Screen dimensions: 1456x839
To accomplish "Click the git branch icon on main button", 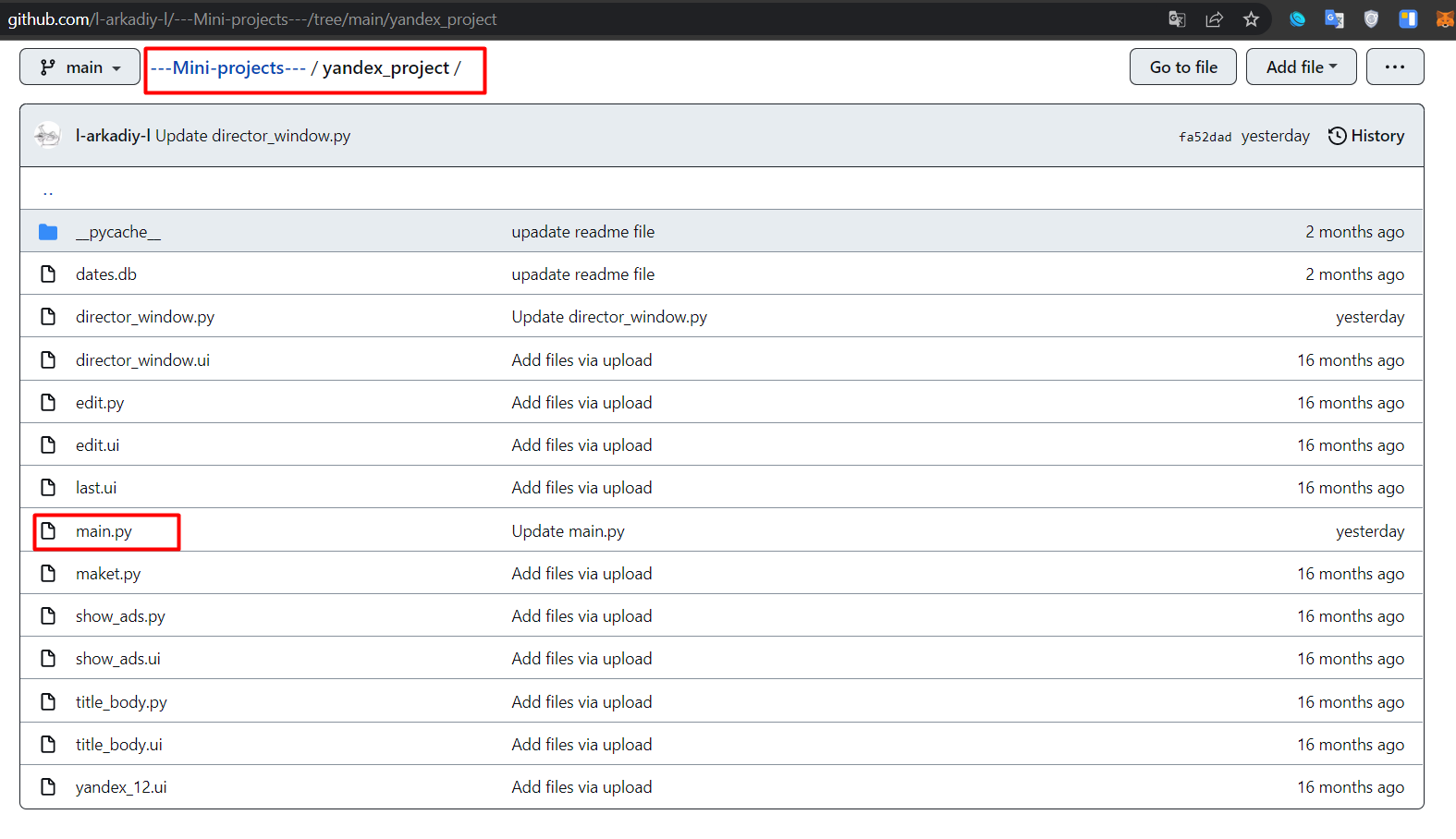I will [x=48, y=67].
